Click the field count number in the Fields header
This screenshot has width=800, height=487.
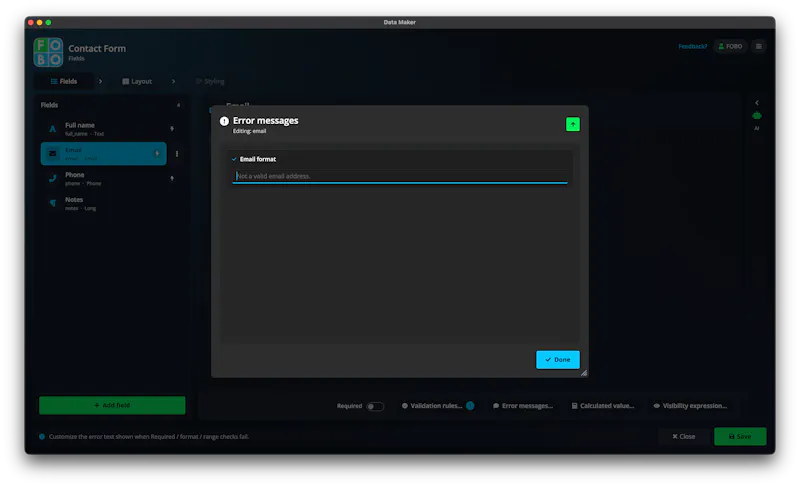179,105
